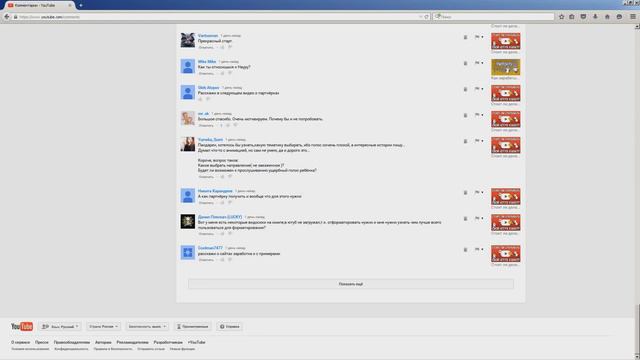Bookmark this page with star icon

(x=562, y=17)
